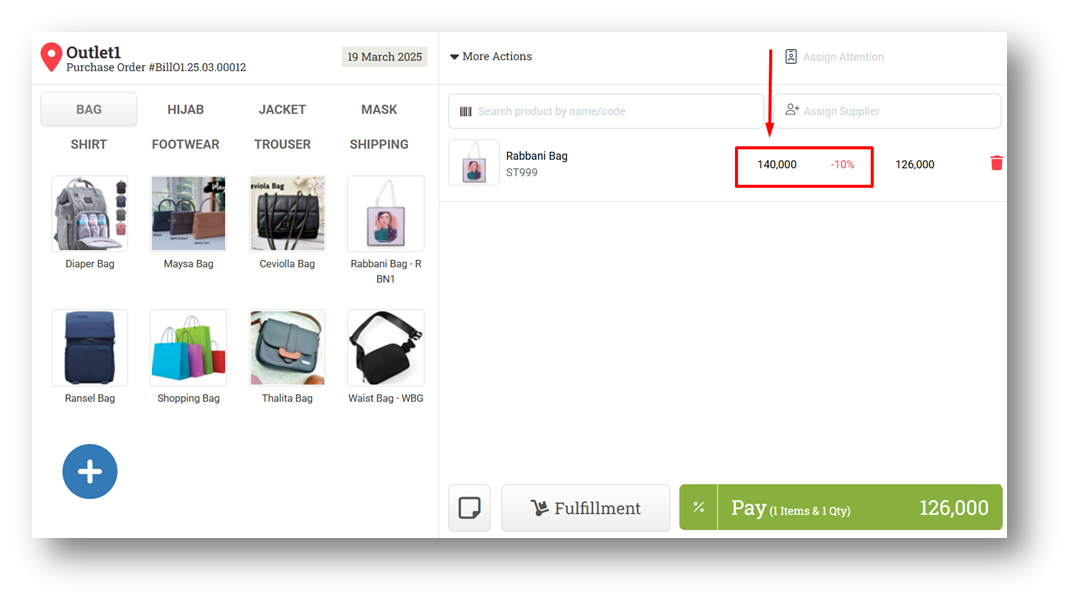
Task: Open the 19 March 2025 date picker
Action: coord(384,57)
